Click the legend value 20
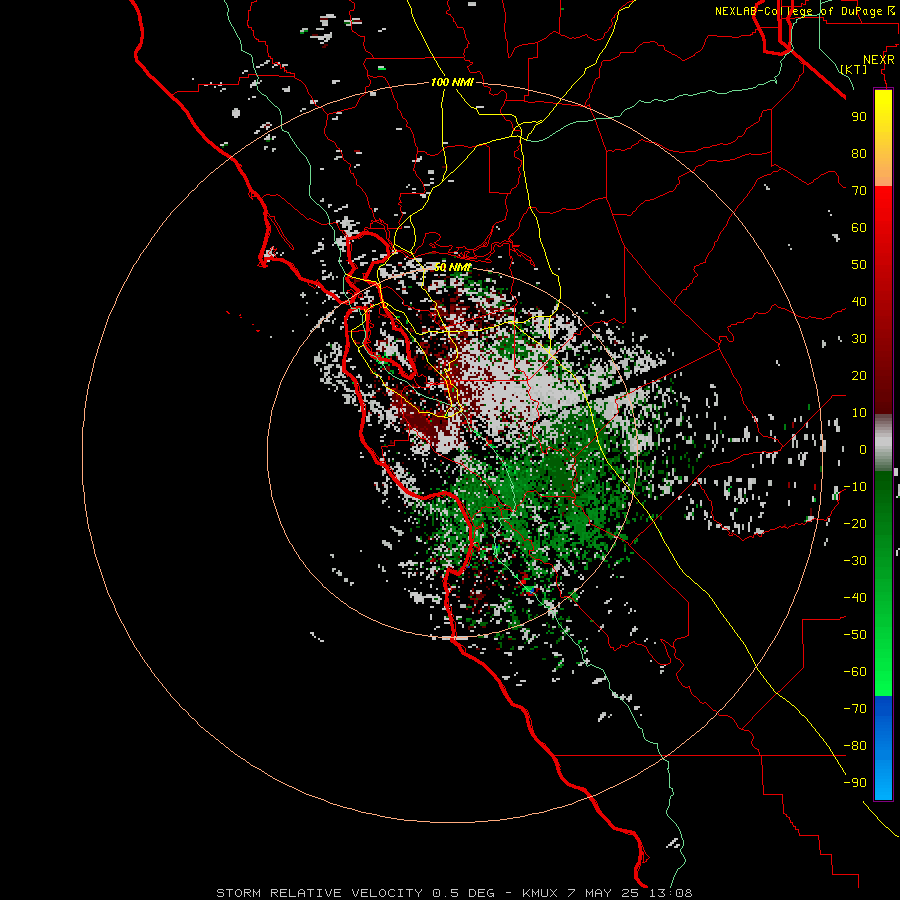Screen dimensions: 900x900 coord(859,376)
